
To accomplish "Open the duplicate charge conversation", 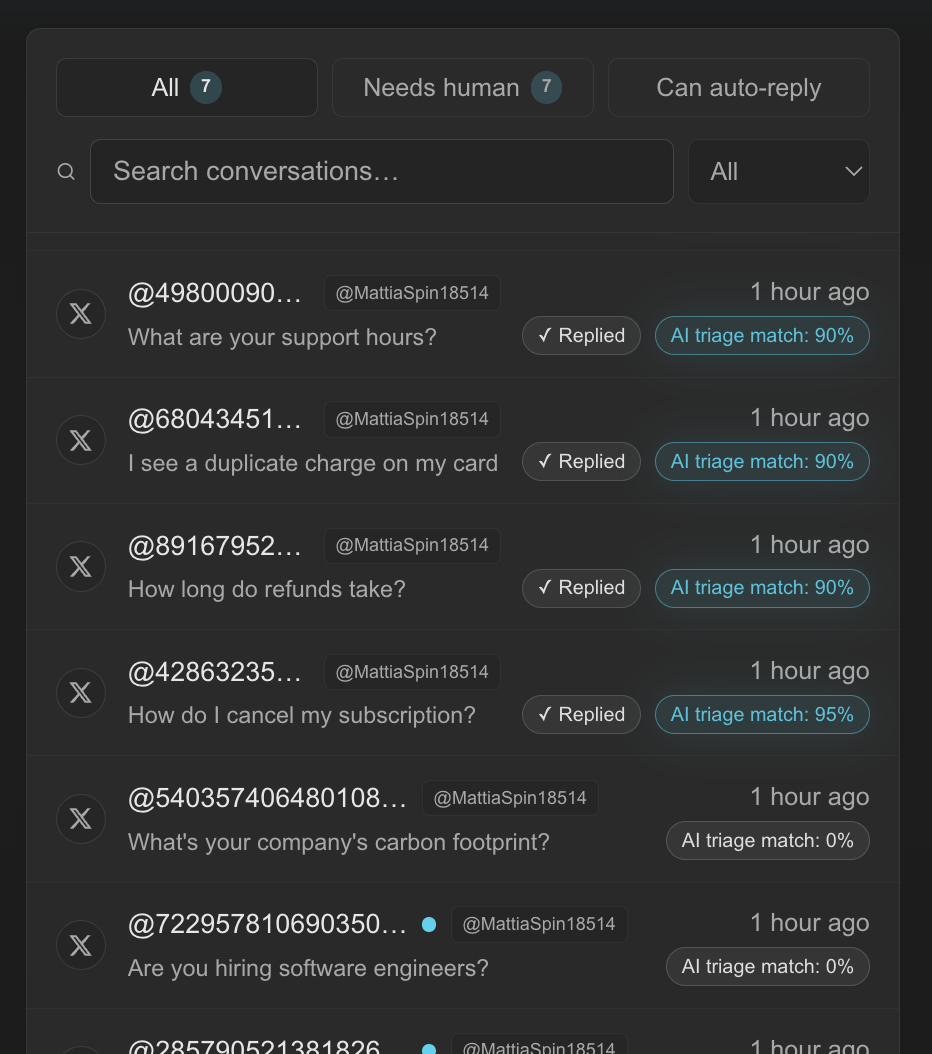I will [312, 464].
